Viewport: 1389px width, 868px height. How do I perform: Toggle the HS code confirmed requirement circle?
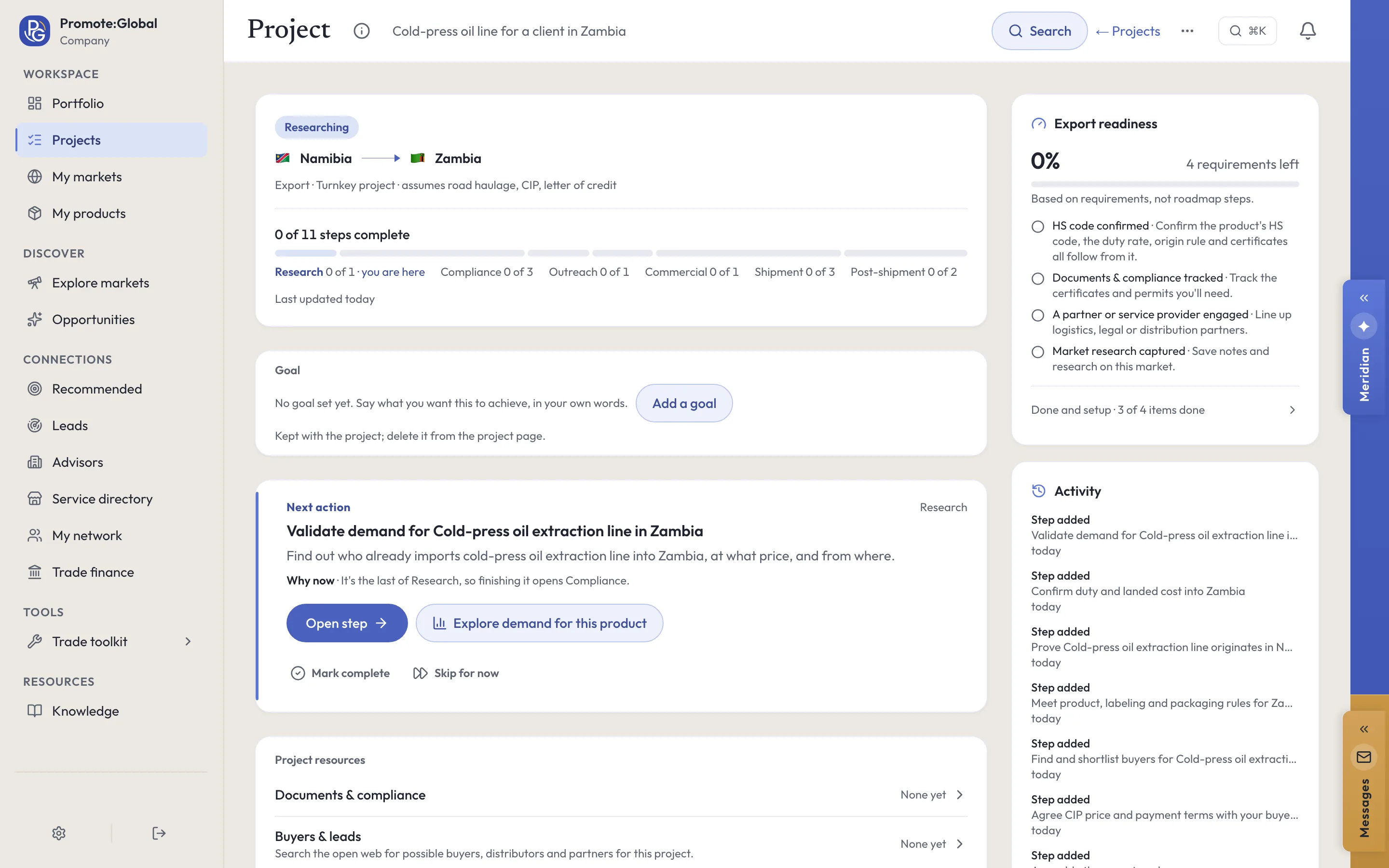pyautogui.click(x=1038, y=226)
